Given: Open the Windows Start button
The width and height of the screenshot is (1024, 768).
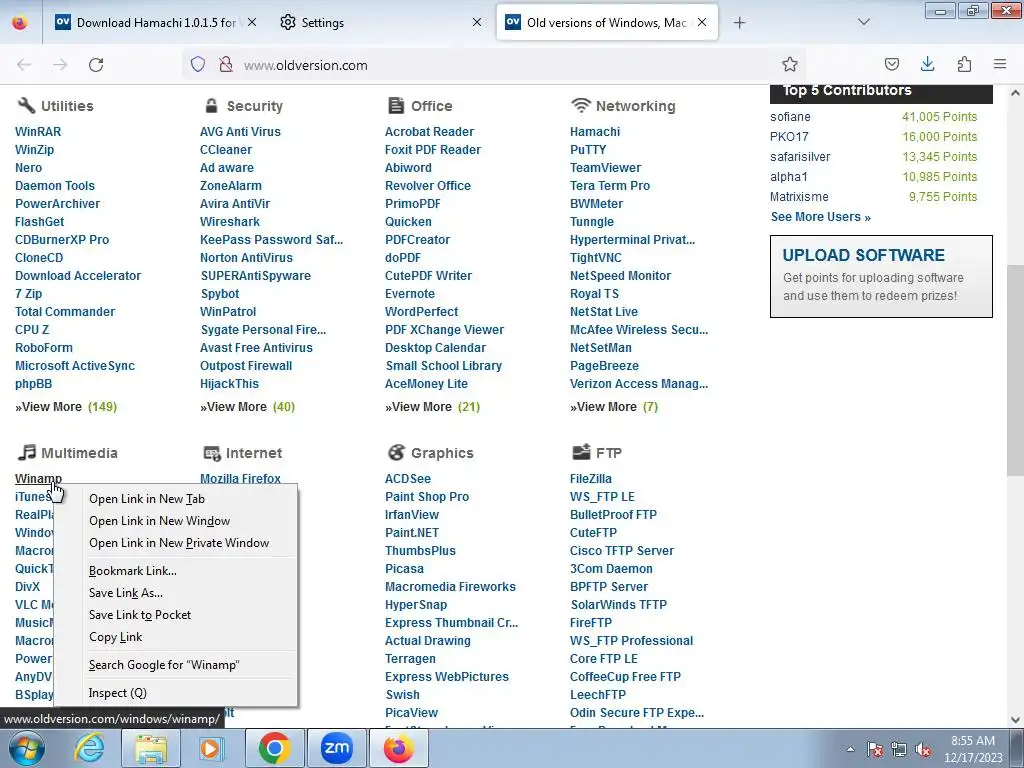Looking at the screenshot, I should tap(27, 748).
